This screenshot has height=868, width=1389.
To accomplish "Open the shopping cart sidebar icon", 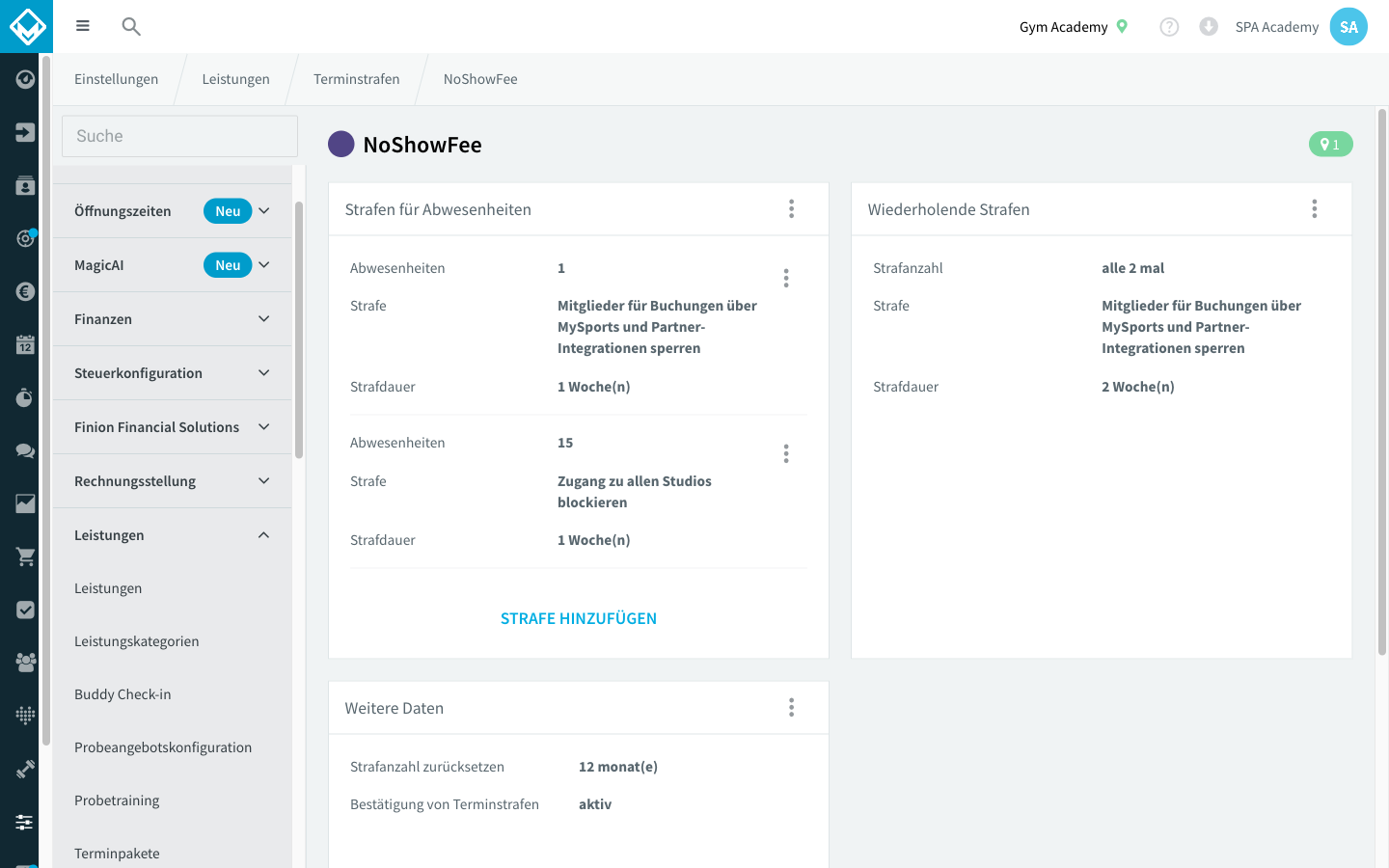I will point(26,556).
